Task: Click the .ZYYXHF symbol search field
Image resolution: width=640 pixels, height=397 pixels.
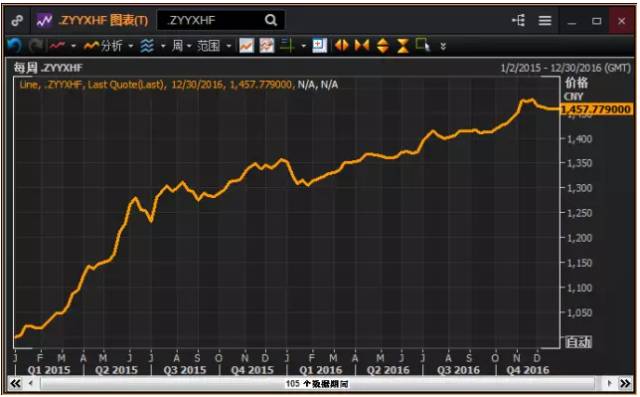Action: [x=220, y=20]
